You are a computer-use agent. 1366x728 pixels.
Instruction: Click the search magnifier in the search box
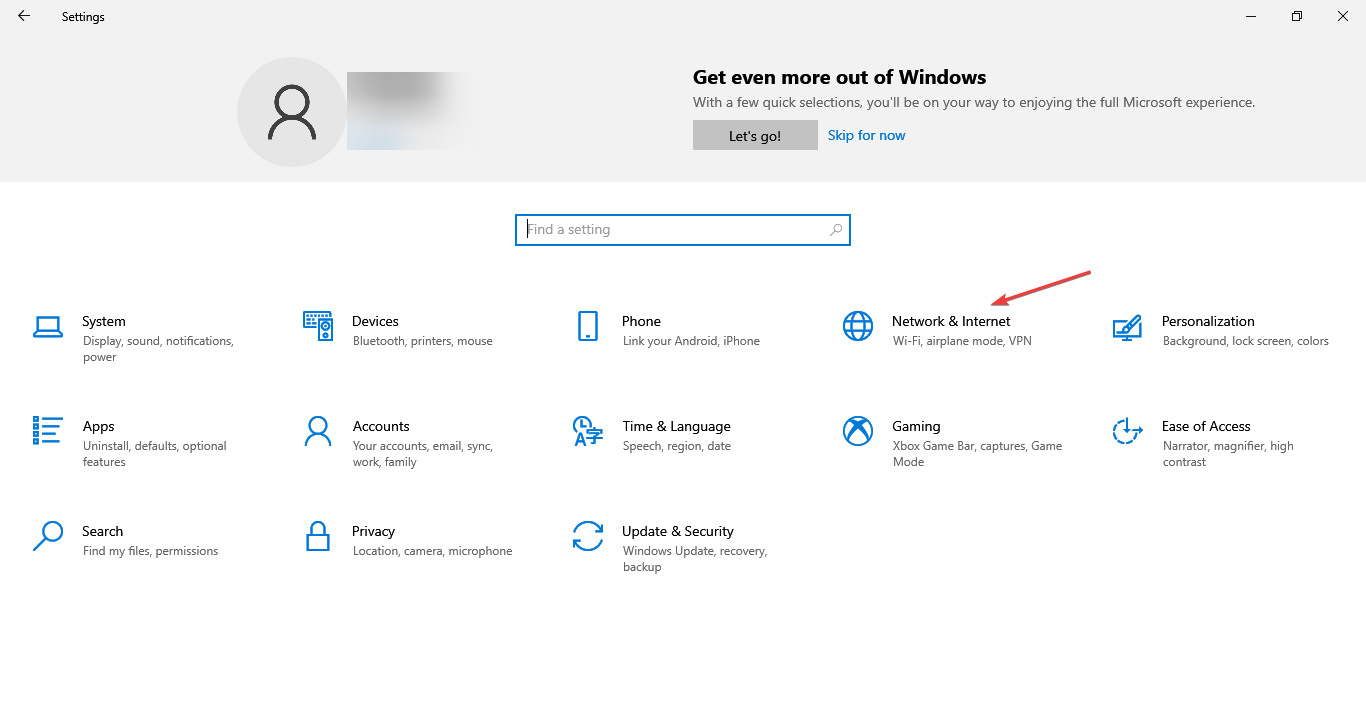[836, 229]
